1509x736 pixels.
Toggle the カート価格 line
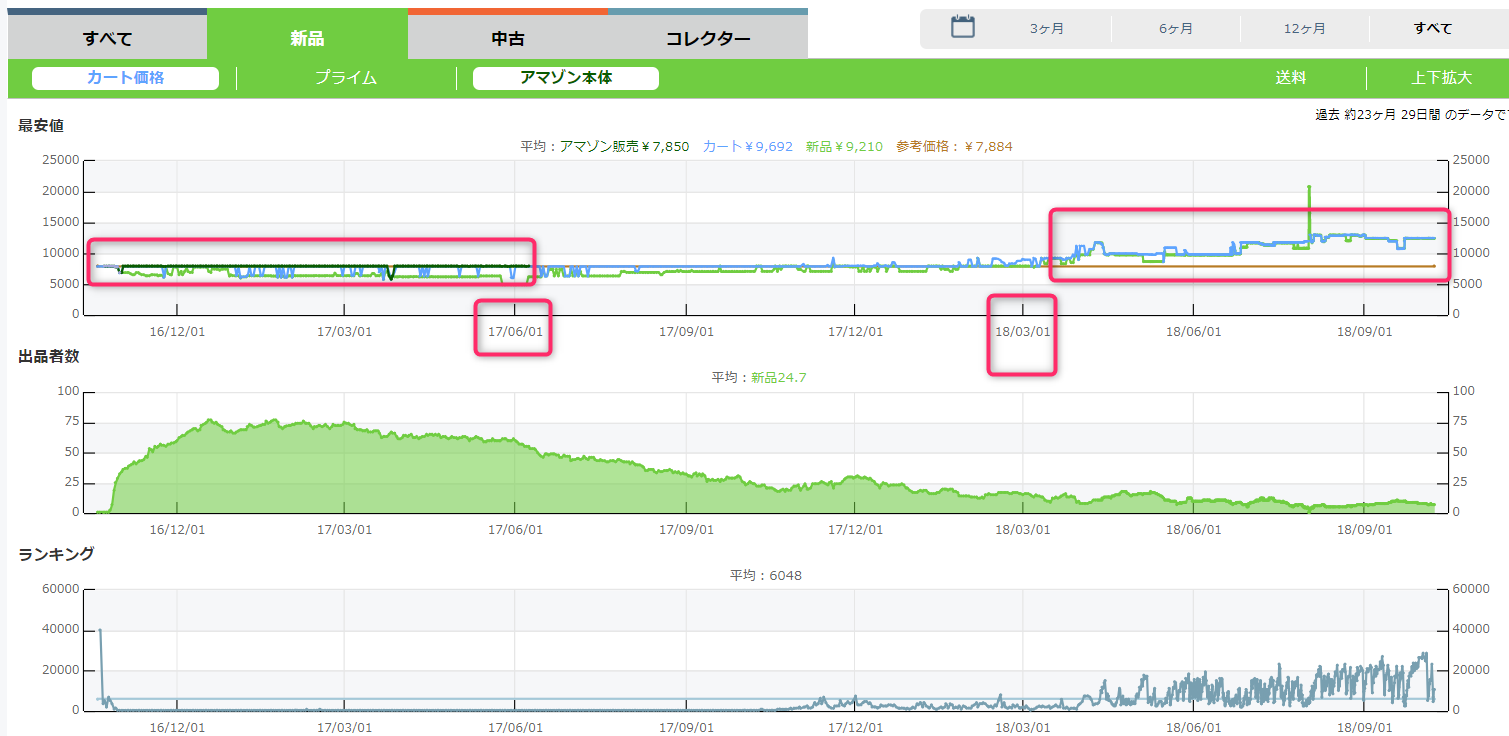(125, 78)
